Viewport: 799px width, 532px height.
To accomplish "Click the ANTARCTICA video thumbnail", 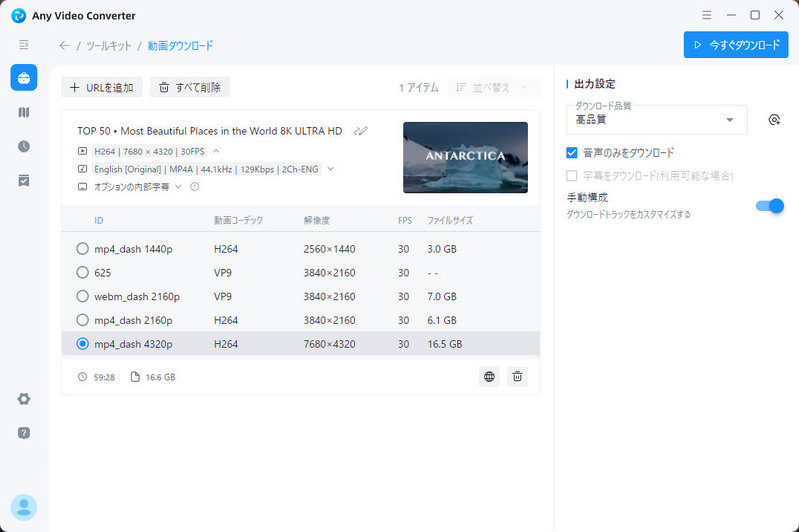I will (465, 157).
